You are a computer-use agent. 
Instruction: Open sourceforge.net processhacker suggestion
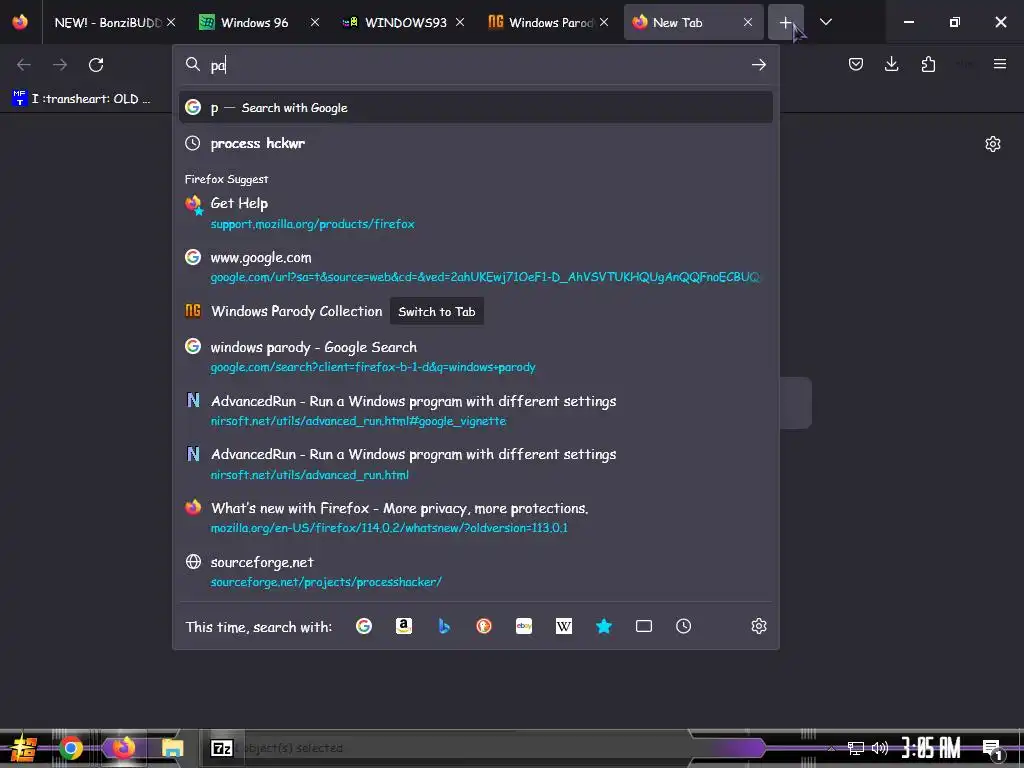(x=475, y=571)
